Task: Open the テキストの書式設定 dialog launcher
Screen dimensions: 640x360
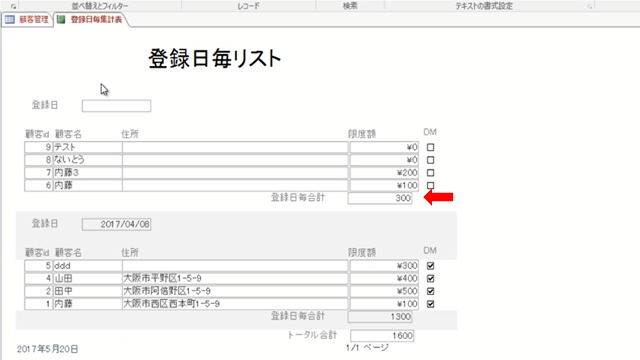Action: [589, 6]
